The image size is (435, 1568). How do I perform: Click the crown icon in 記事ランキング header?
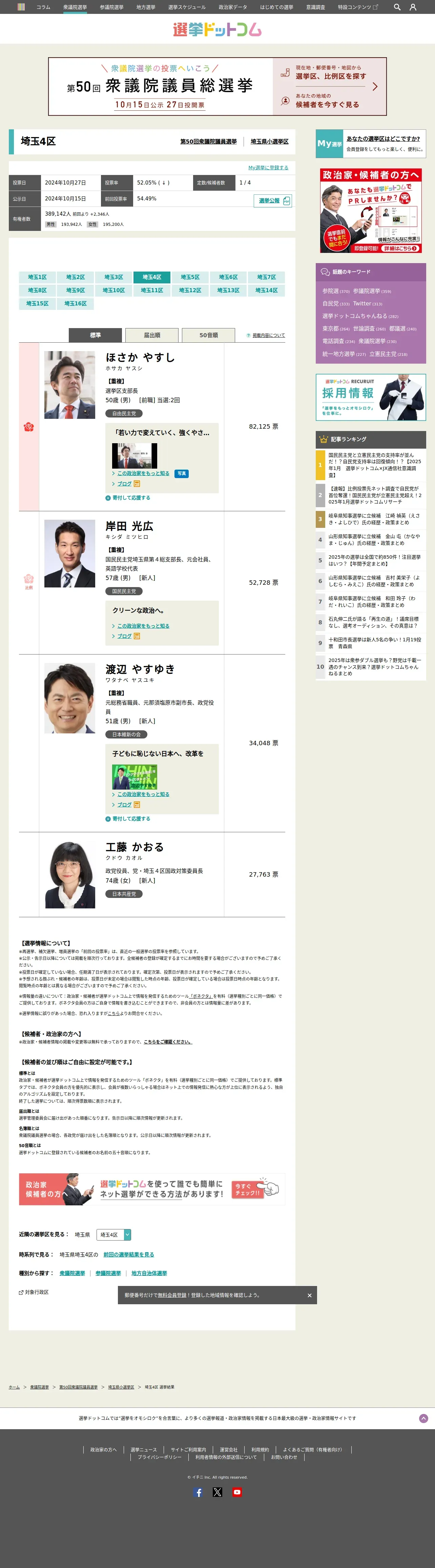(x=324, y=439)
